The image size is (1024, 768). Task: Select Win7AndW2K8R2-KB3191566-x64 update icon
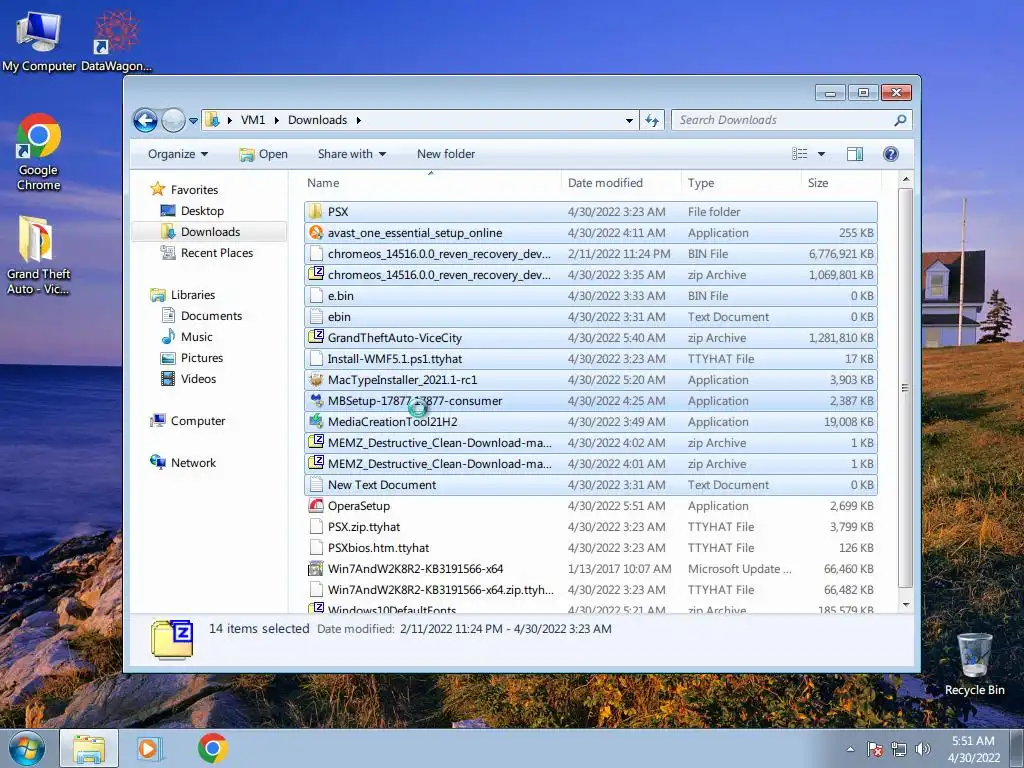point(316,569)
